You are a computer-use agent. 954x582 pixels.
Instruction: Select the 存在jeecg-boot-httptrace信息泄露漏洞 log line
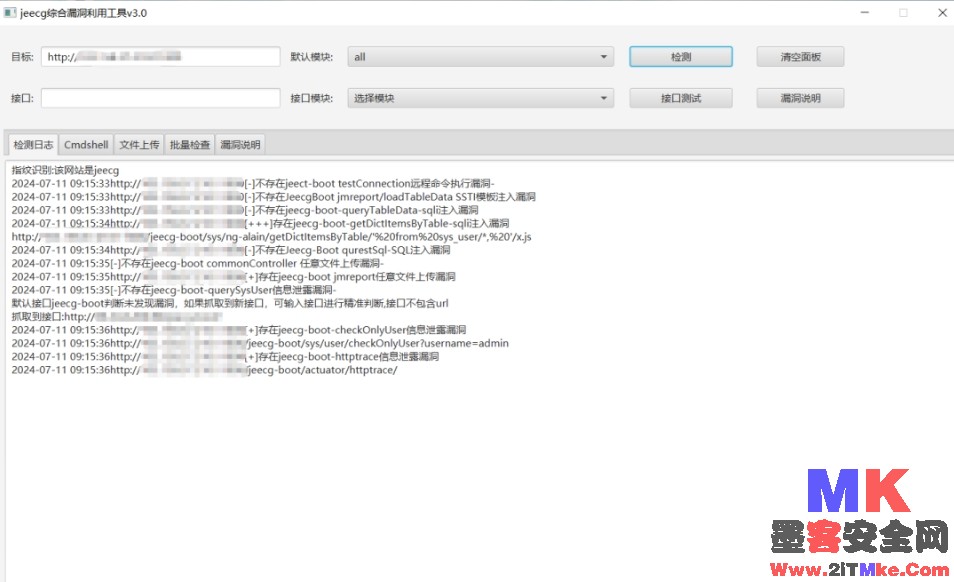(225, 357)
